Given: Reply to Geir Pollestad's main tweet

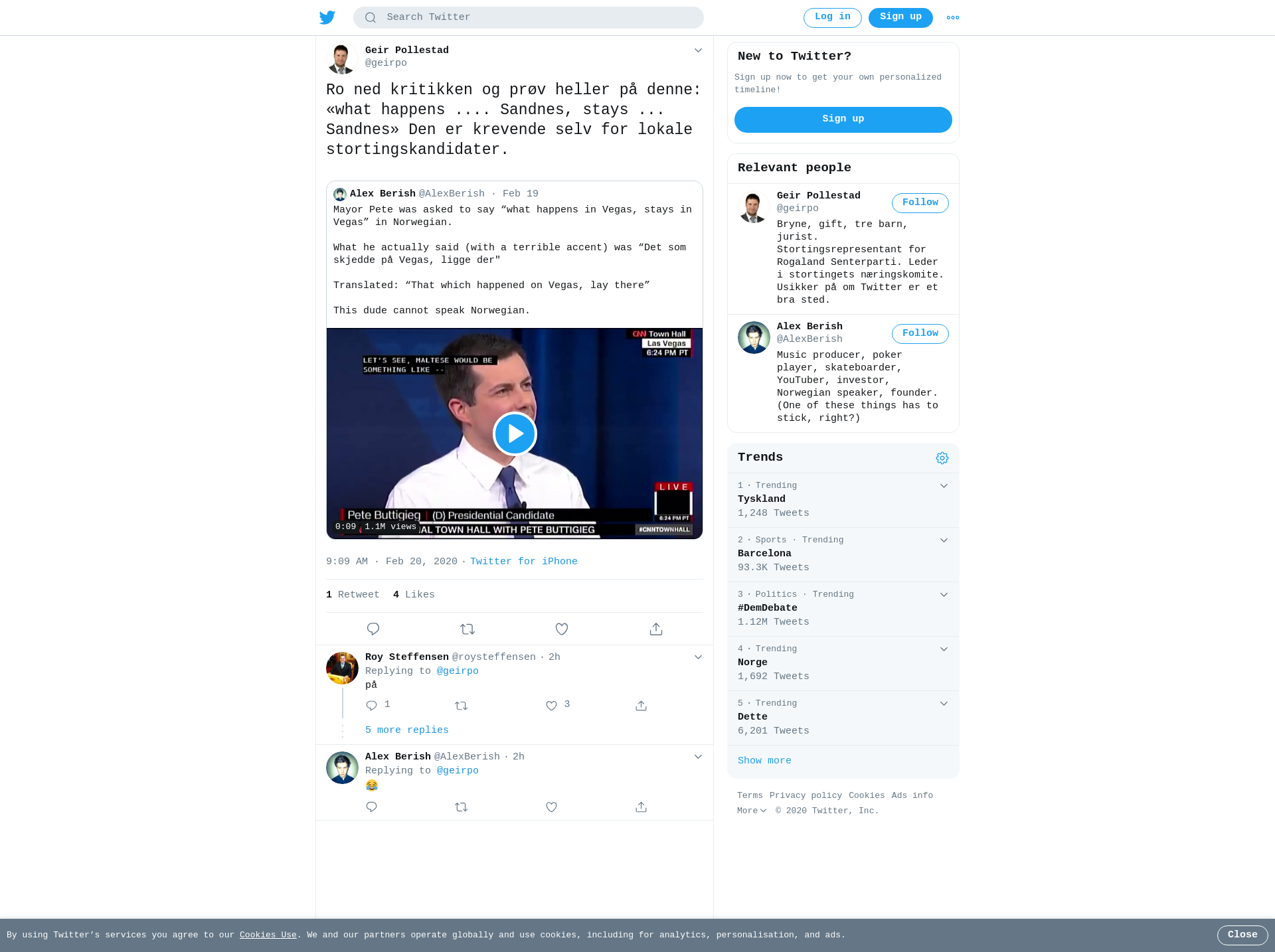Looking at the screenshot, I should tap(373, 629).
